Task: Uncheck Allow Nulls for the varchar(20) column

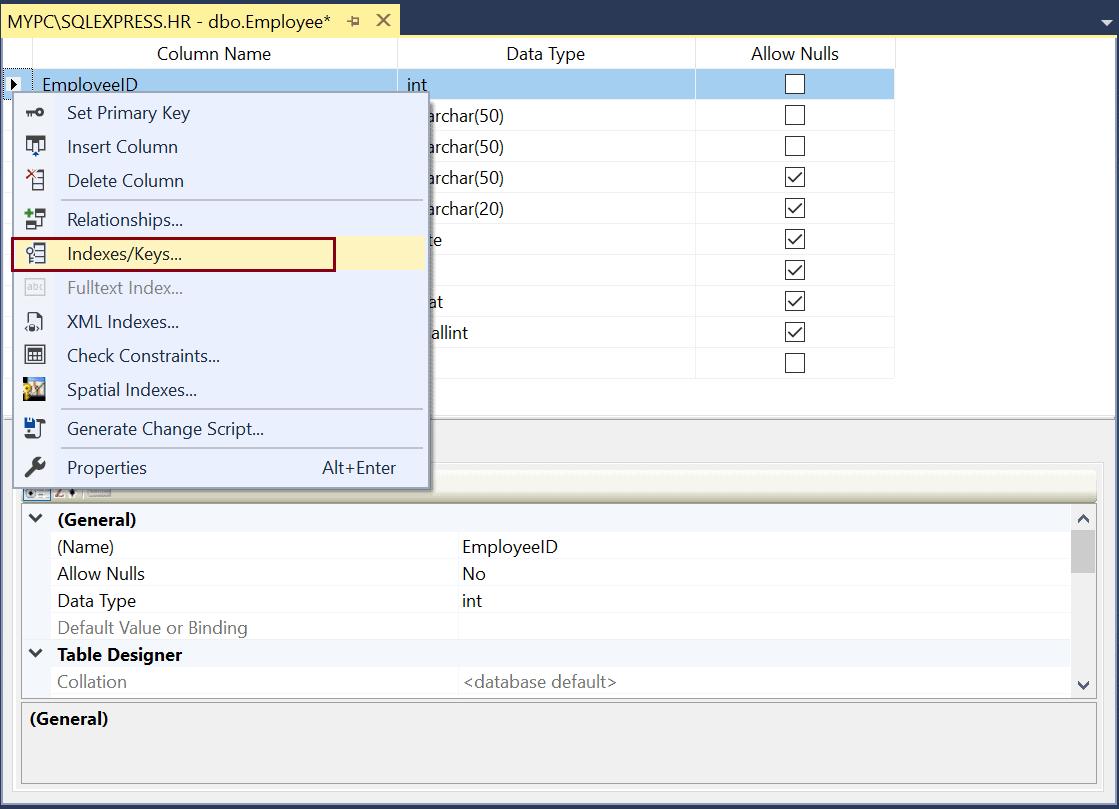Action: [793, 207]
